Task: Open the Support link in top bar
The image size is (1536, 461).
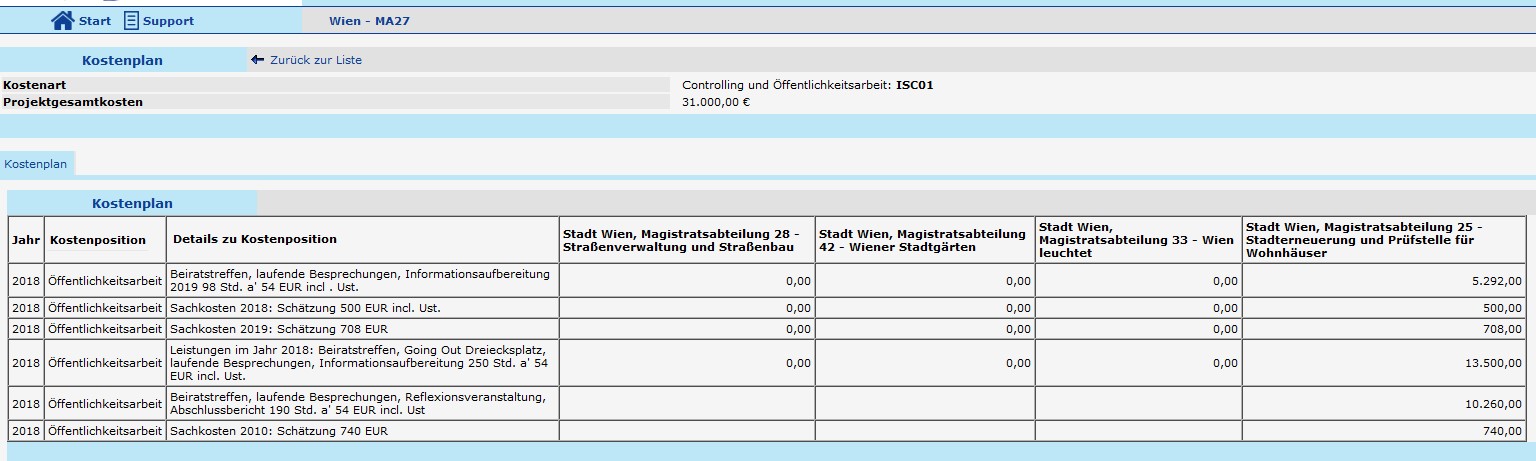Action: coord(168,21)
